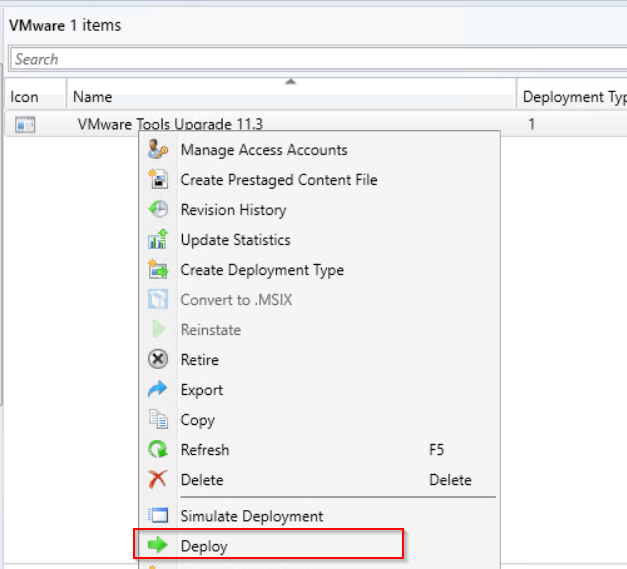This screenshot has height=569, width=627.
Task: Choose Revision History from the menu
Action: pos(233,210)
